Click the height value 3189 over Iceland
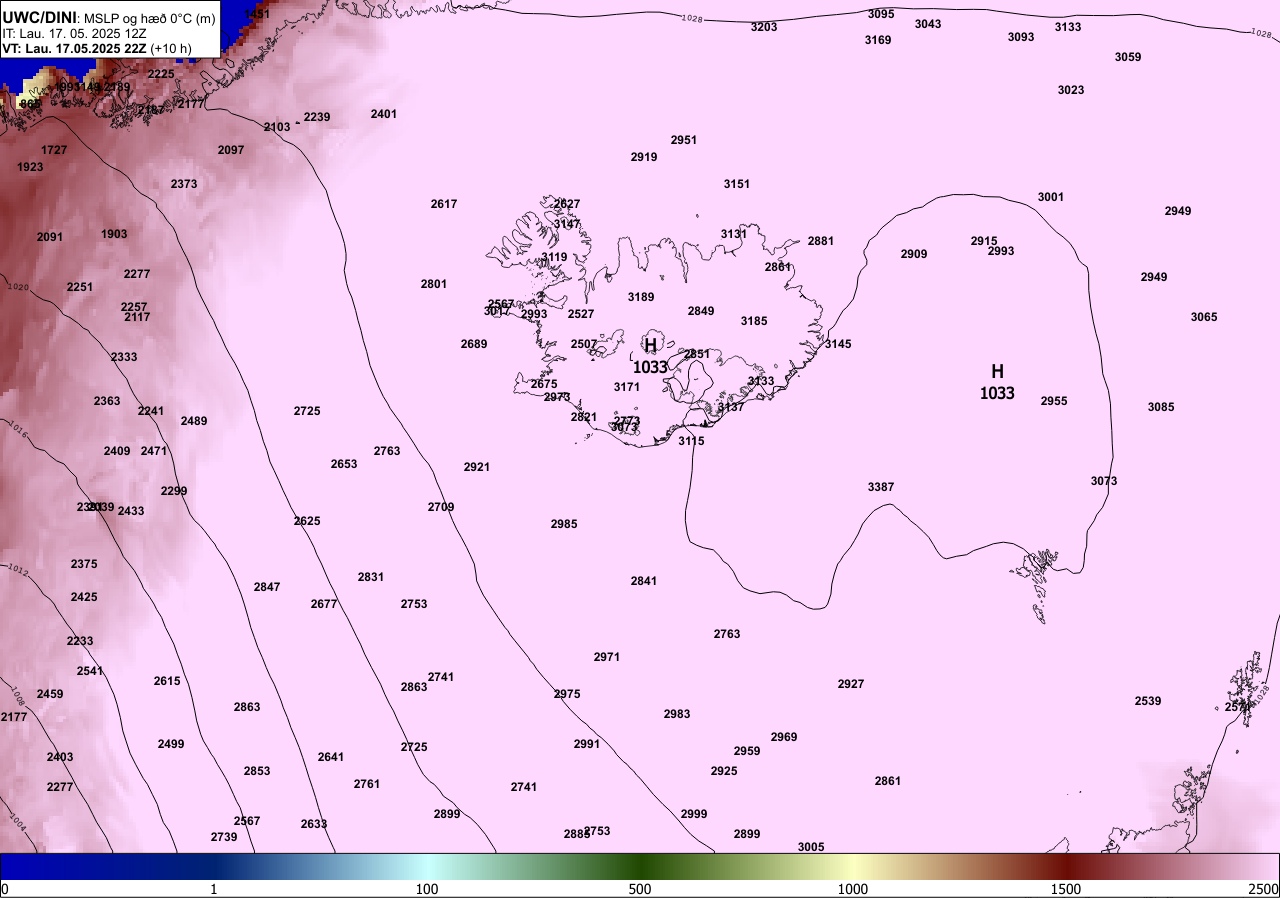The image size is (1280, 898). coord(641,297)
